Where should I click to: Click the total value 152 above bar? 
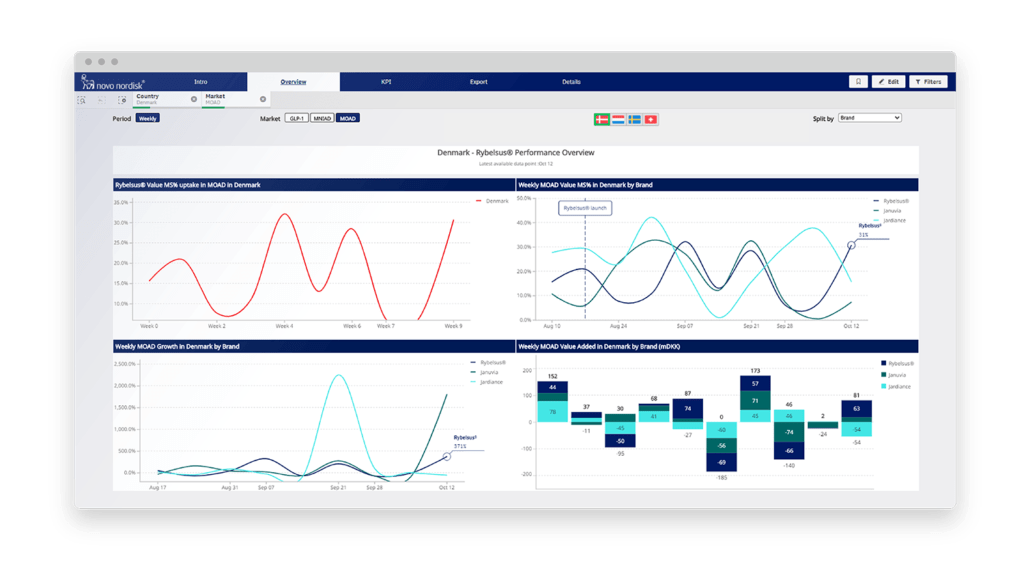coord(552,376)
